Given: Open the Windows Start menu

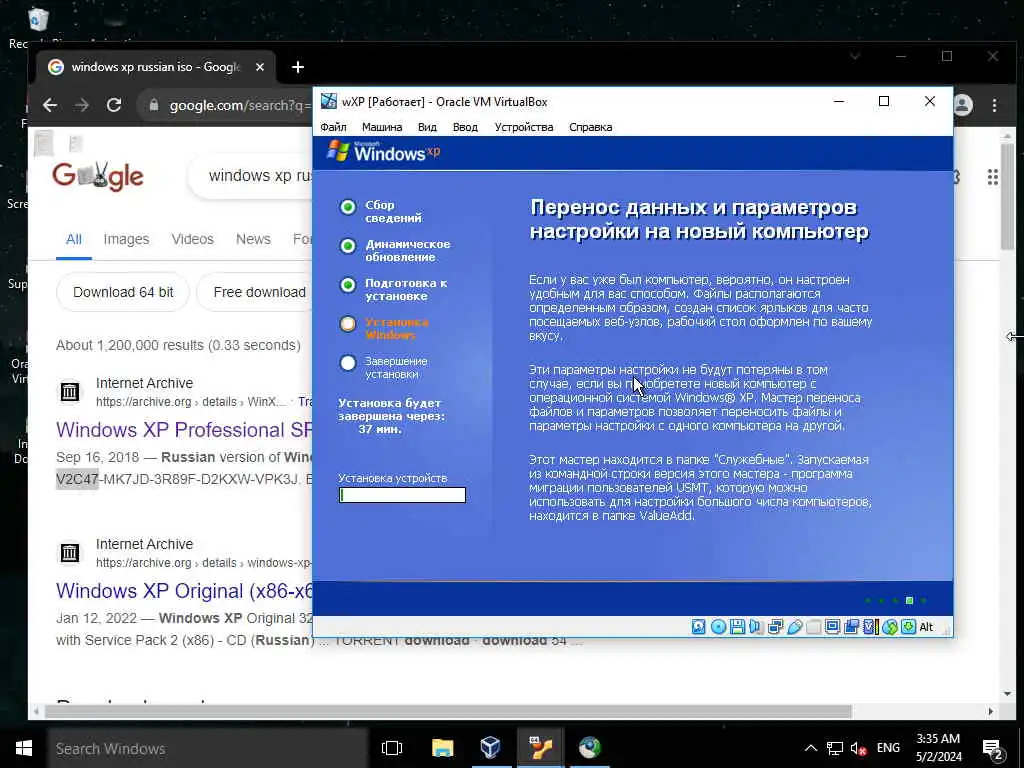Looking at the screenshot, I should pyautogui.click(x=24, y=748).
